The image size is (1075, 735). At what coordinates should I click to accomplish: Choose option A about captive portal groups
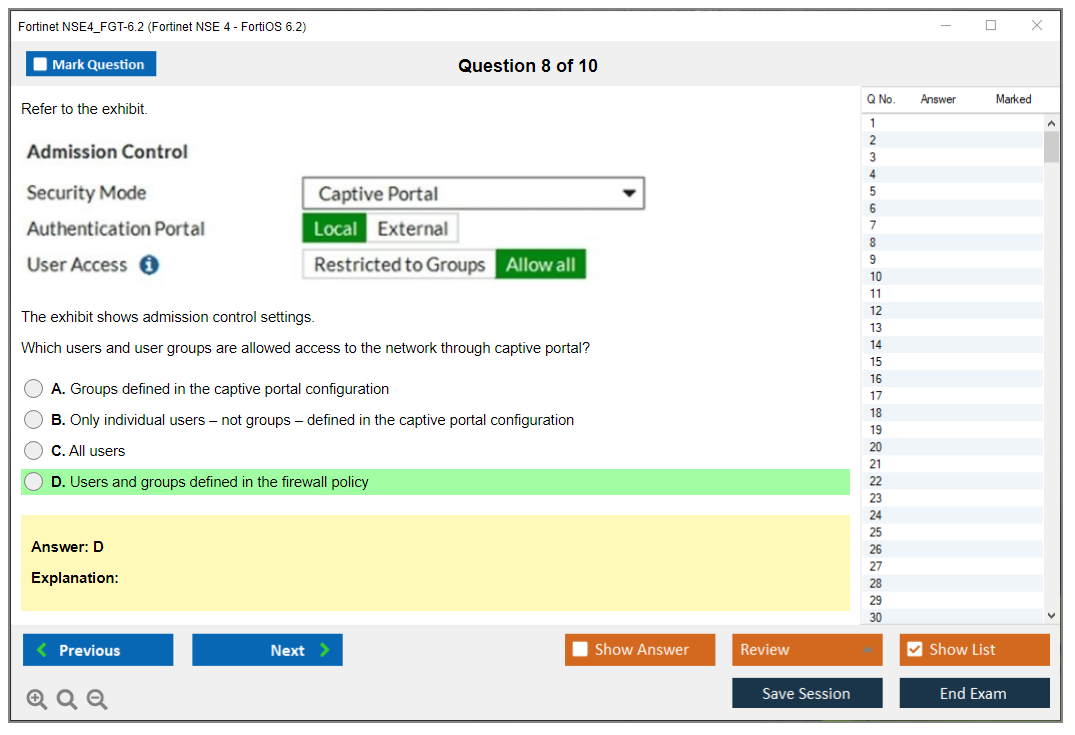34,389
